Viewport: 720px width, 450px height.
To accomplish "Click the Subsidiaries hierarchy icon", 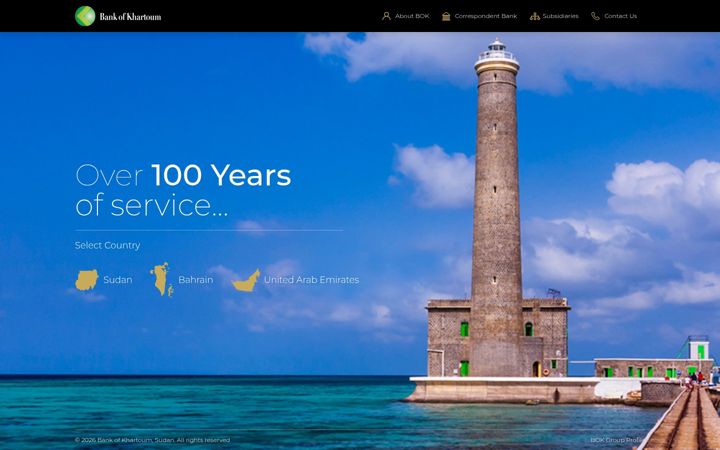I will click(534, 16).
